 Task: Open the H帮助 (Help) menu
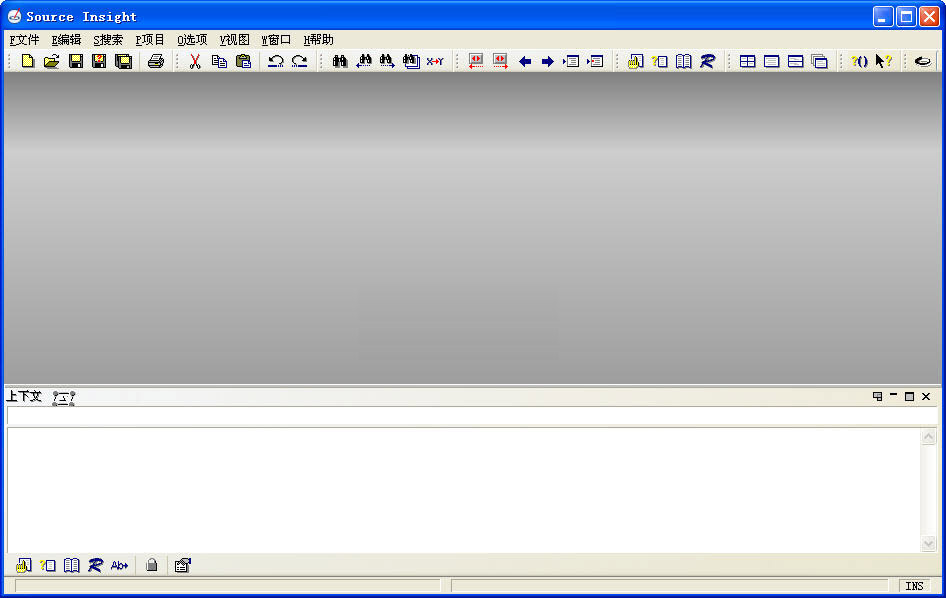[318, 40]
